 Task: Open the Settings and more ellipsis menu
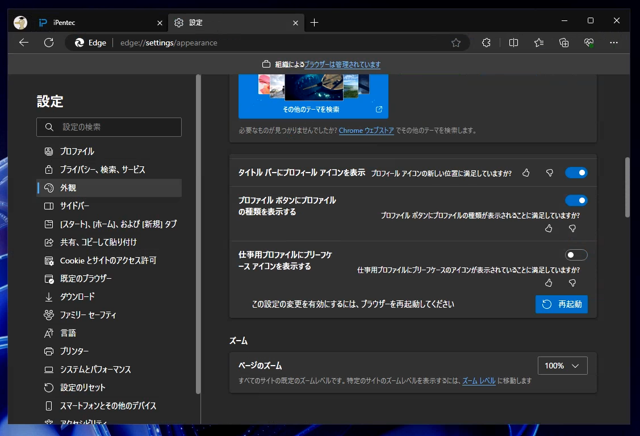(x=613, y=42)
